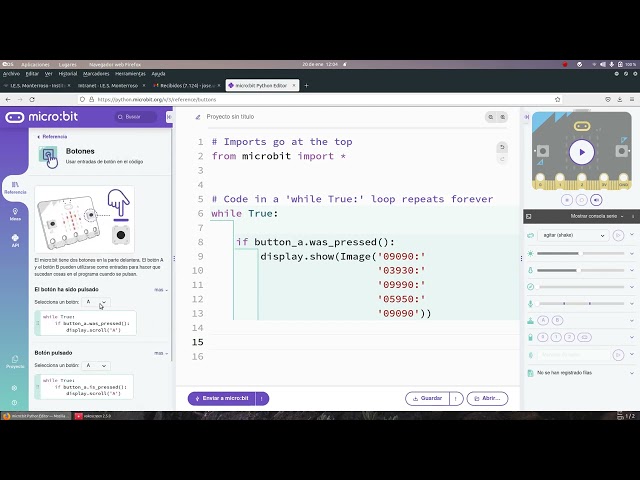Click the redo button in editor
The height and width of the screenshot is (480, 640).
click(502, 159)
